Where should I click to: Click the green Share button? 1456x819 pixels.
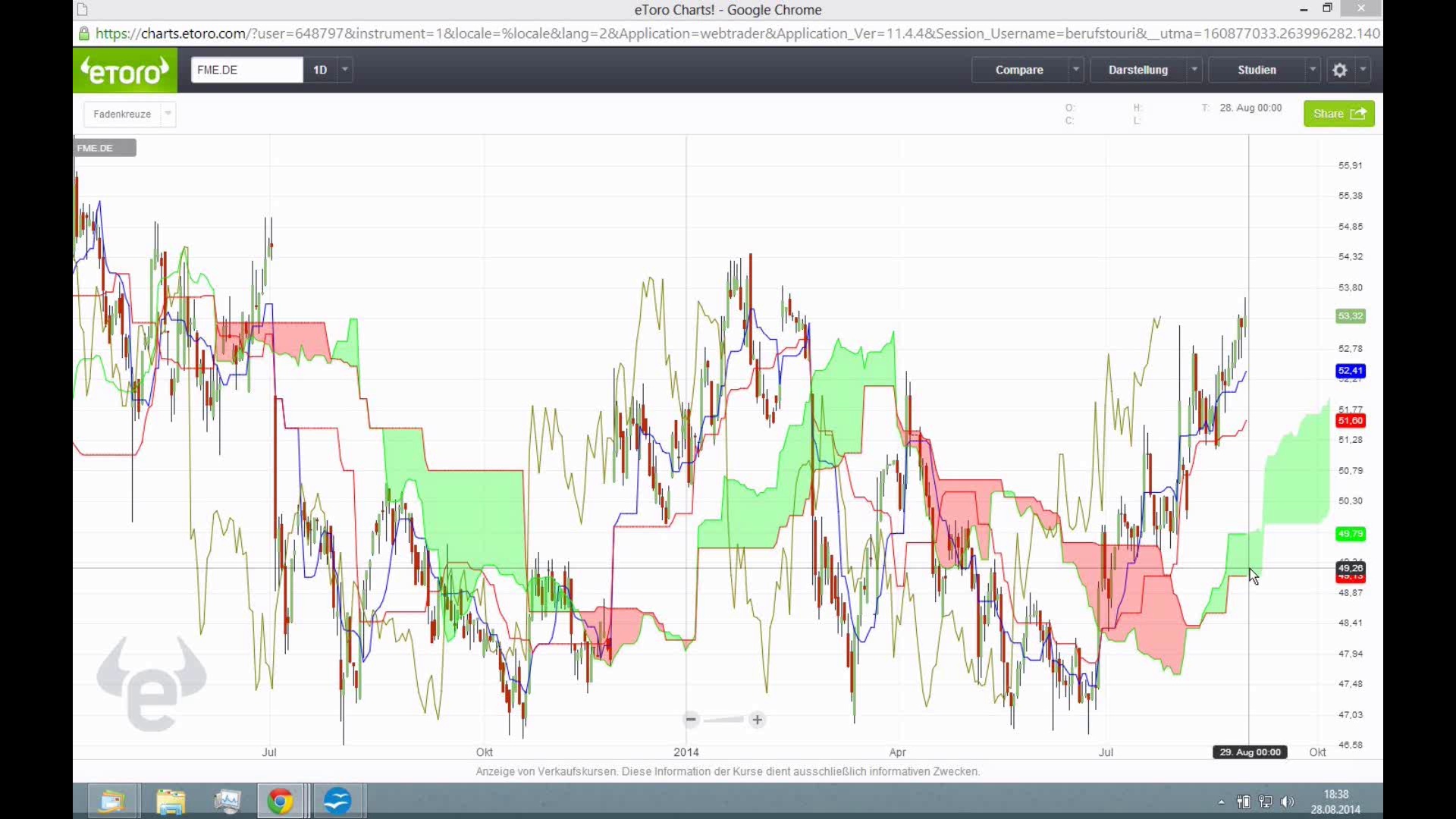[1338, 114]
